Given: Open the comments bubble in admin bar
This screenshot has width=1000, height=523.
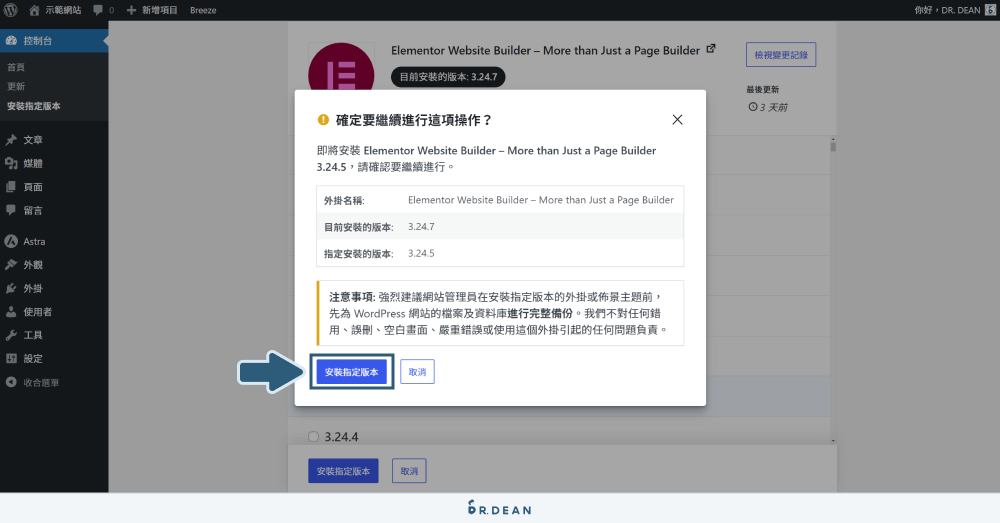Looking at the screenshot, I should [x=103, y=10].
